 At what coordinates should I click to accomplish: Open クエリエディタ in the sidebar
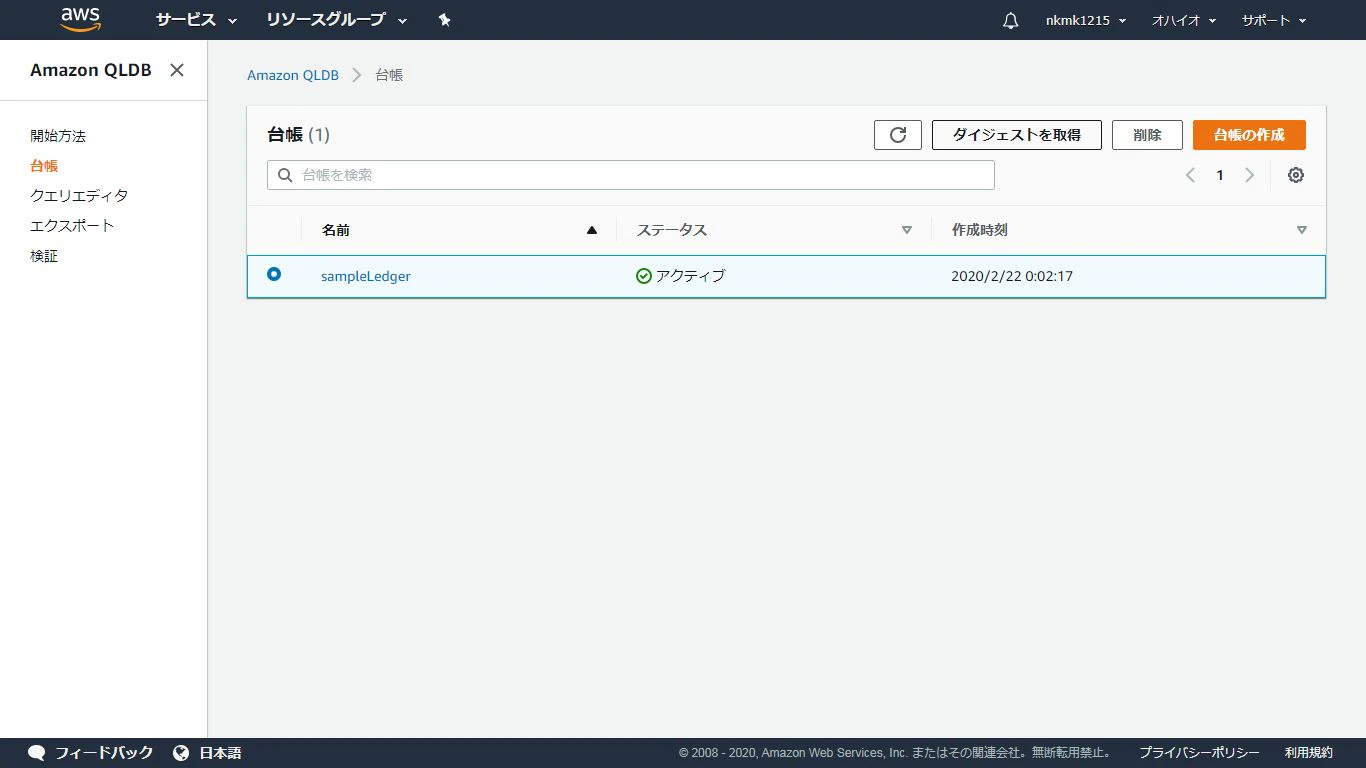(x=79, y=196)
